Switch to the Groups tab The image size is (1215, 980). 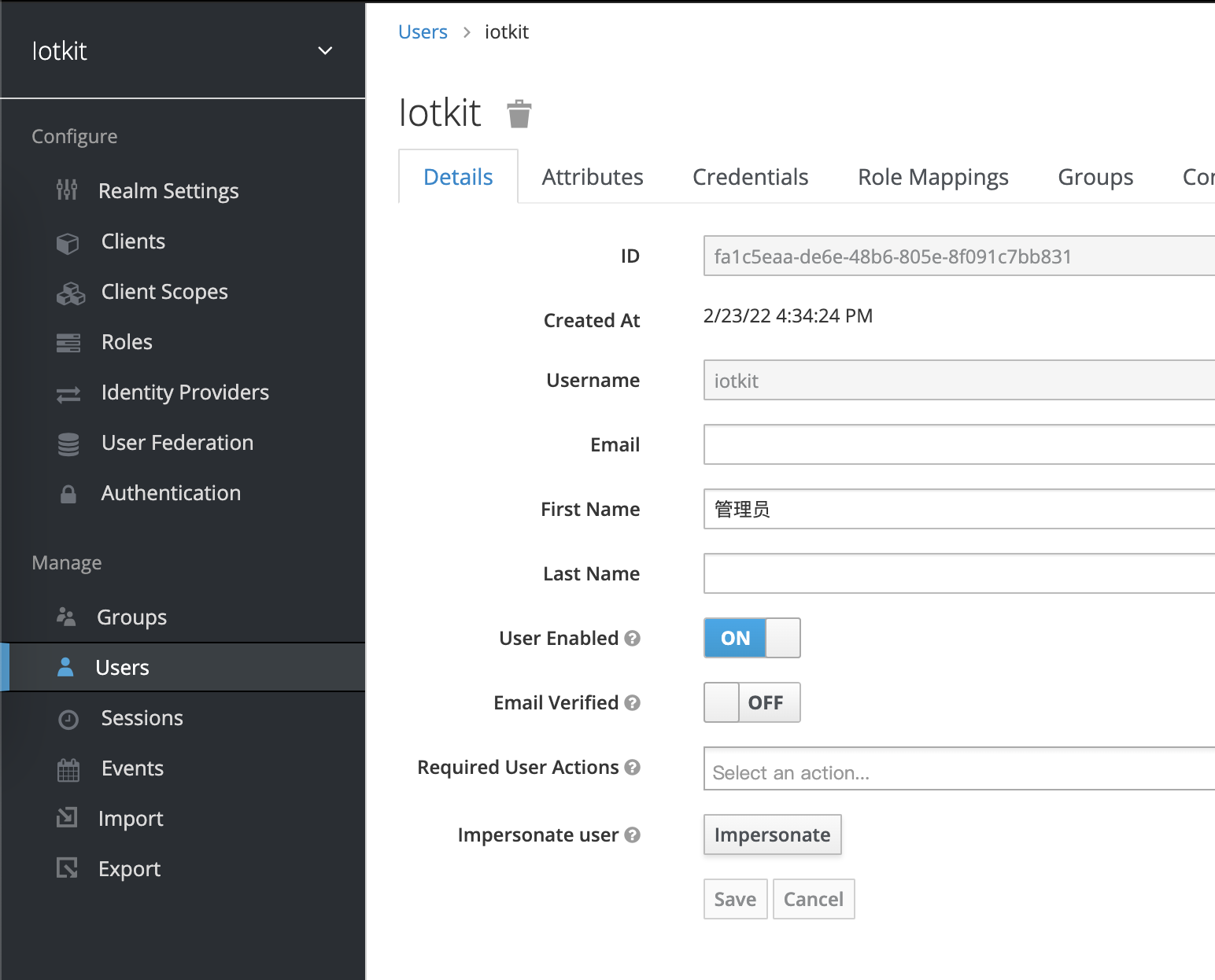click(1095, 177)
